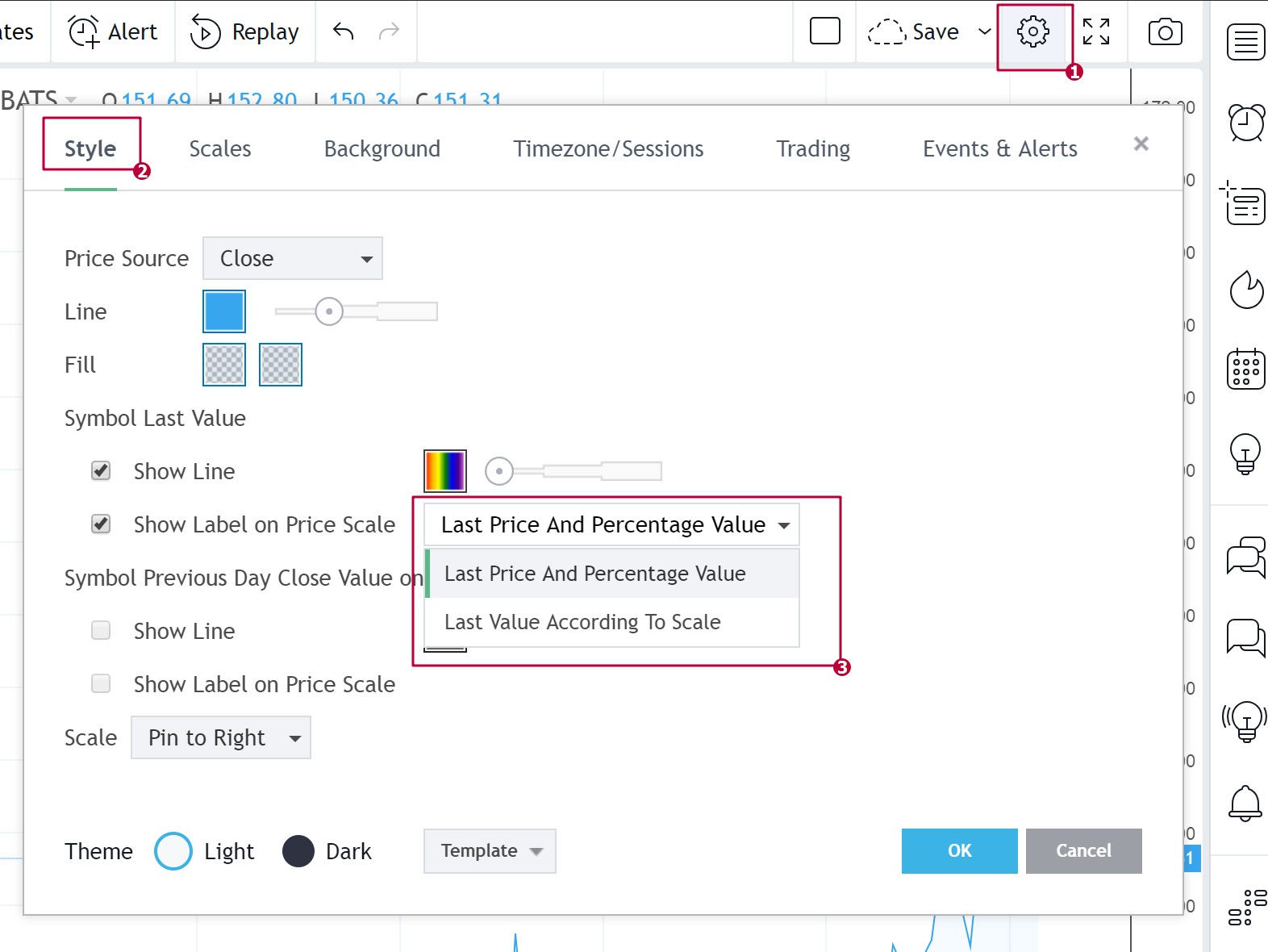Enable Show Label under Previous Day Close
This screenshot has width=1268, height=952.
click(101, 683)
